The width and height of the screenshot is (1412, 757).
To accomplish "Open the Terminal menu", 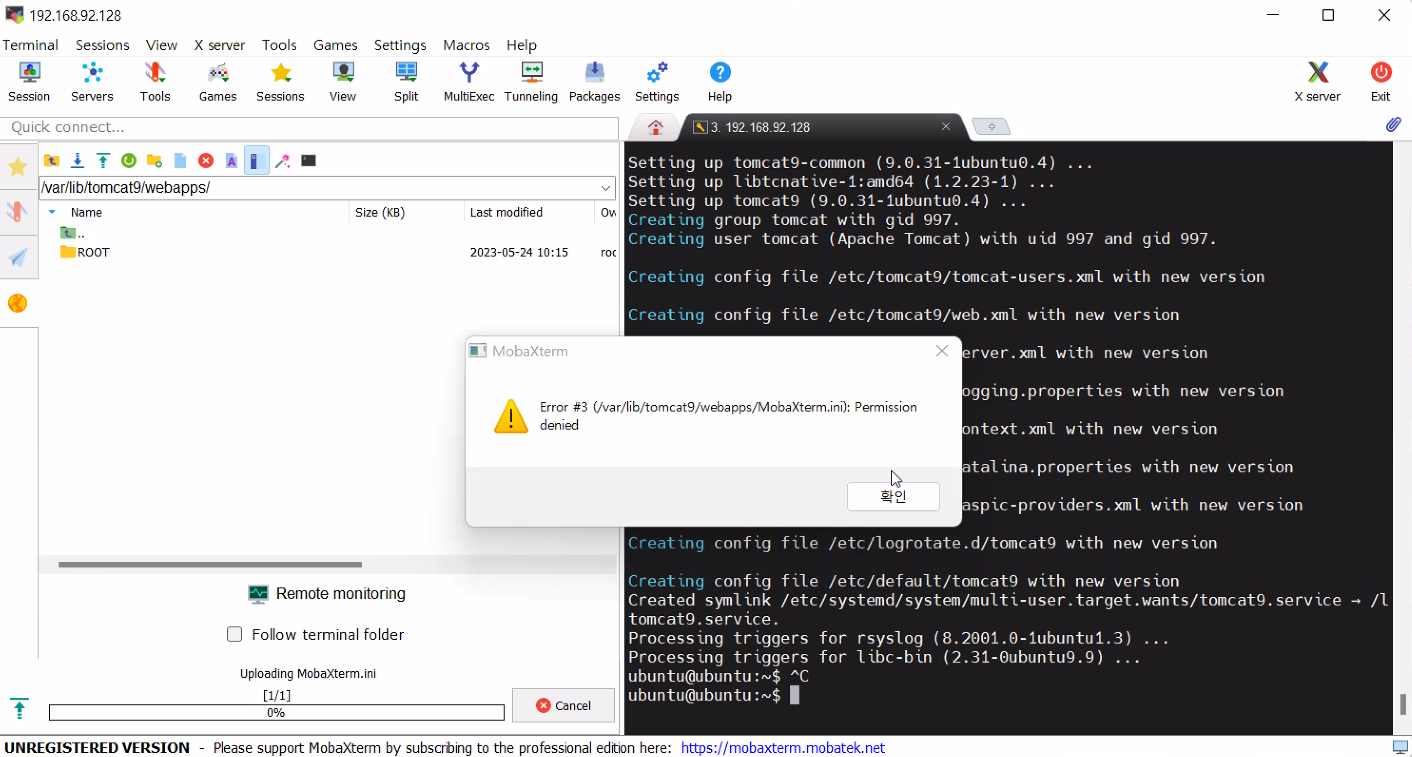I will (30, 45).
